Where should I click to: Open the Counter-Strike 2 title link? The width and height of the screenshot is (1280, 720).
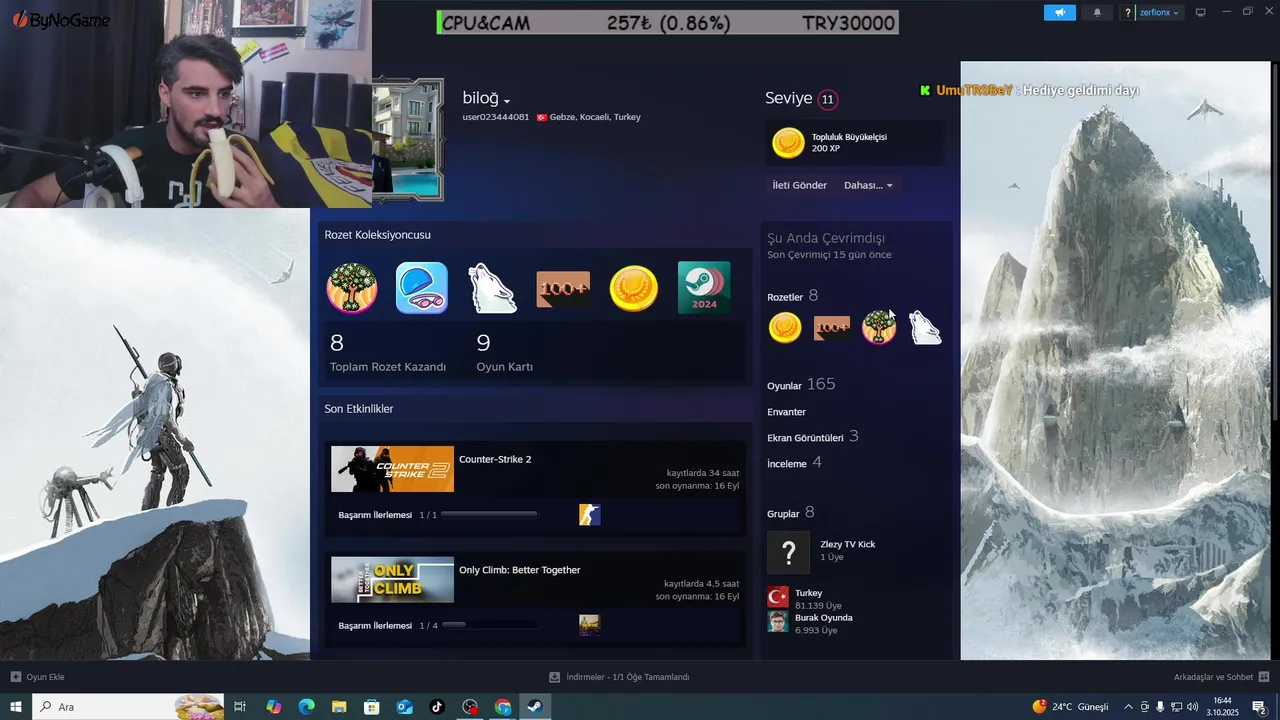[495, 460]
